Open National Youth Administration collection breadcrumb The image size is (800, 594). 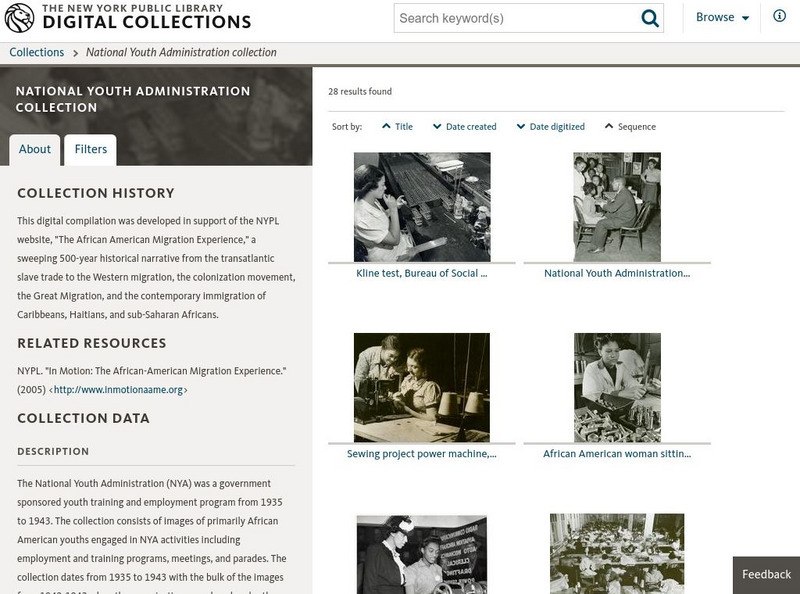coord(181,53)
